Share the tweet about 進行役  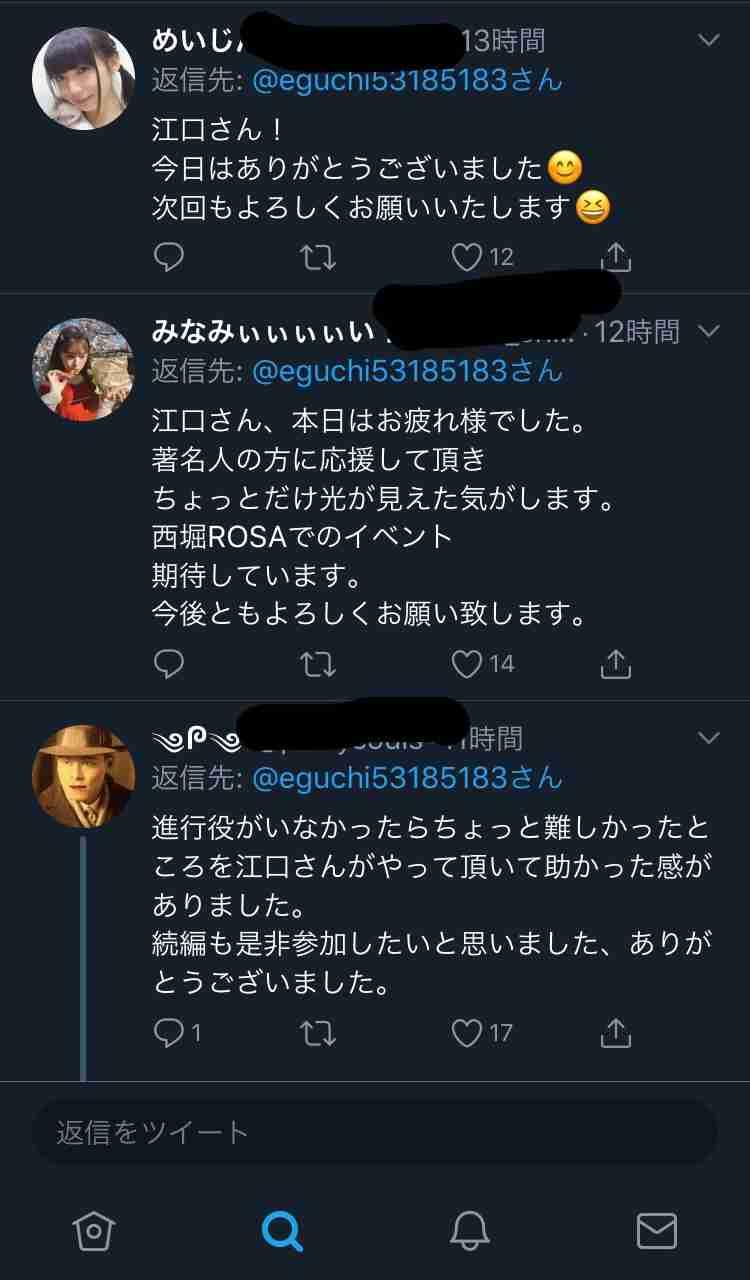click(x=617, y=1032)
